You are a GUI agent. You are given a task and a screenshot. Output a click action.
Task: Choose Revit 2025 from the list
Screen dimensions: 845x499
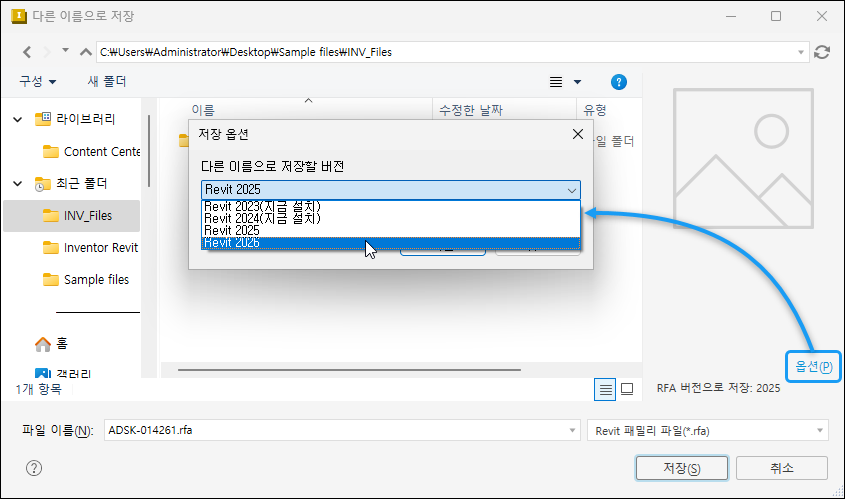(391, 231)
